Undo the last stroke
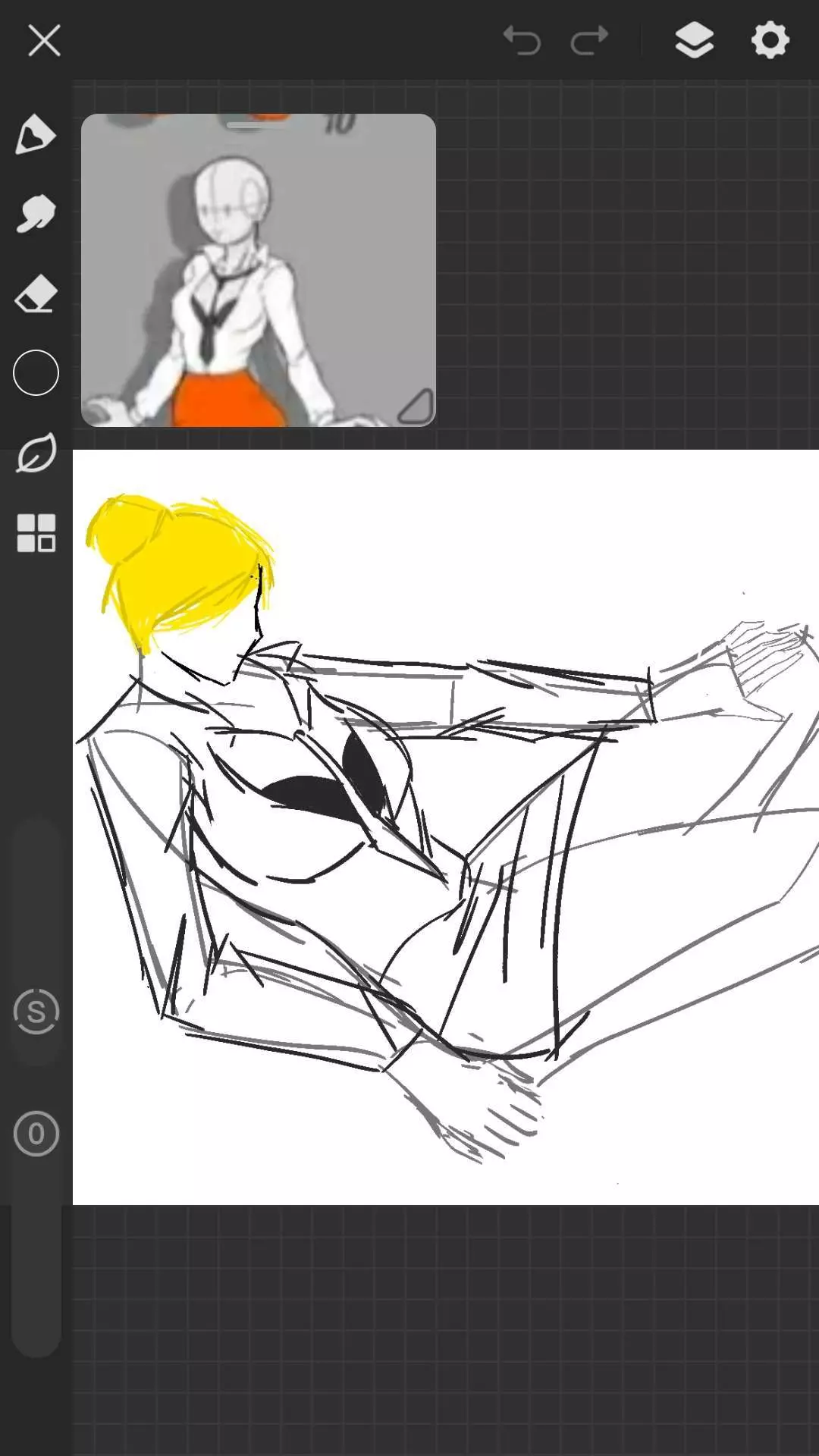The image size is (819, 1456). (522, 40)
